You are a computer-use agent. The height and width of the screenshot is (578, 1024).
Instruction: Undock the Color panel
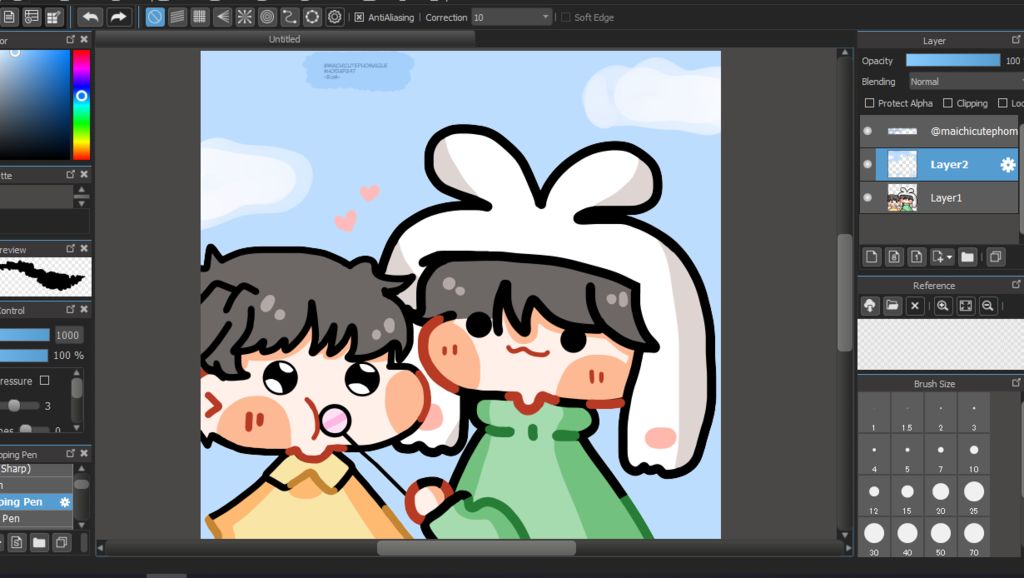tap(71, 39)
